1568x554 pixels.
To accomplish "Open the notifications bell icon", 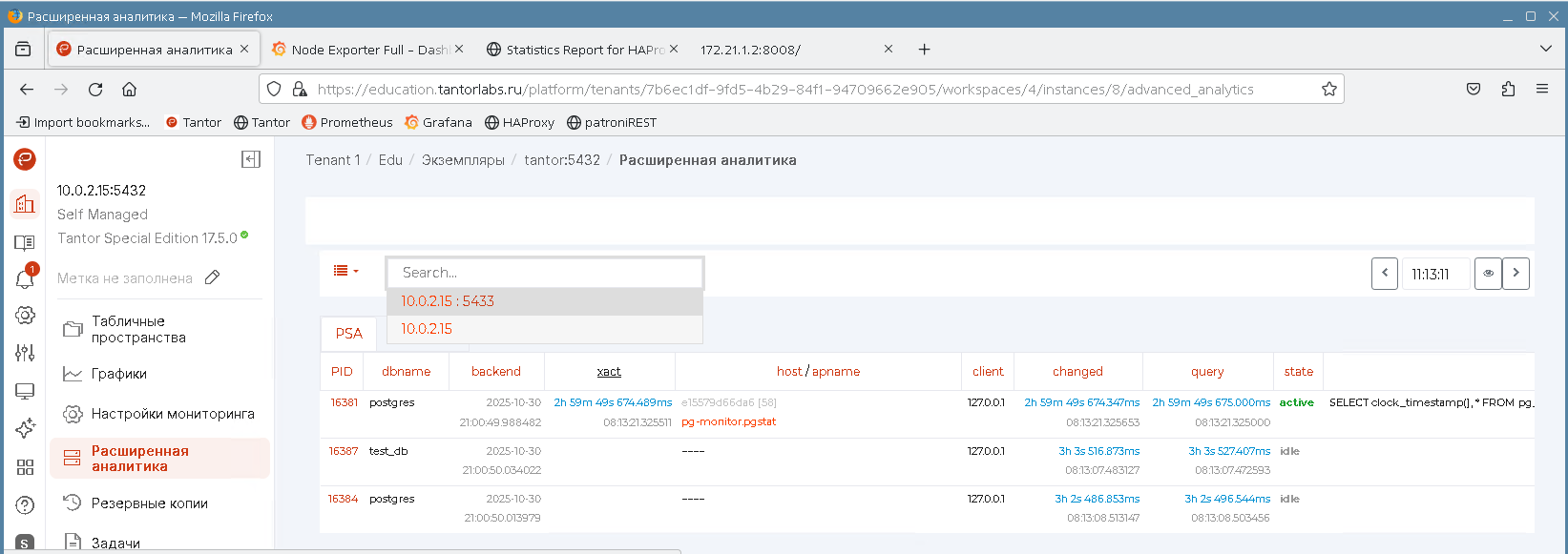I will pyautogui.click(x=25, y=278).
